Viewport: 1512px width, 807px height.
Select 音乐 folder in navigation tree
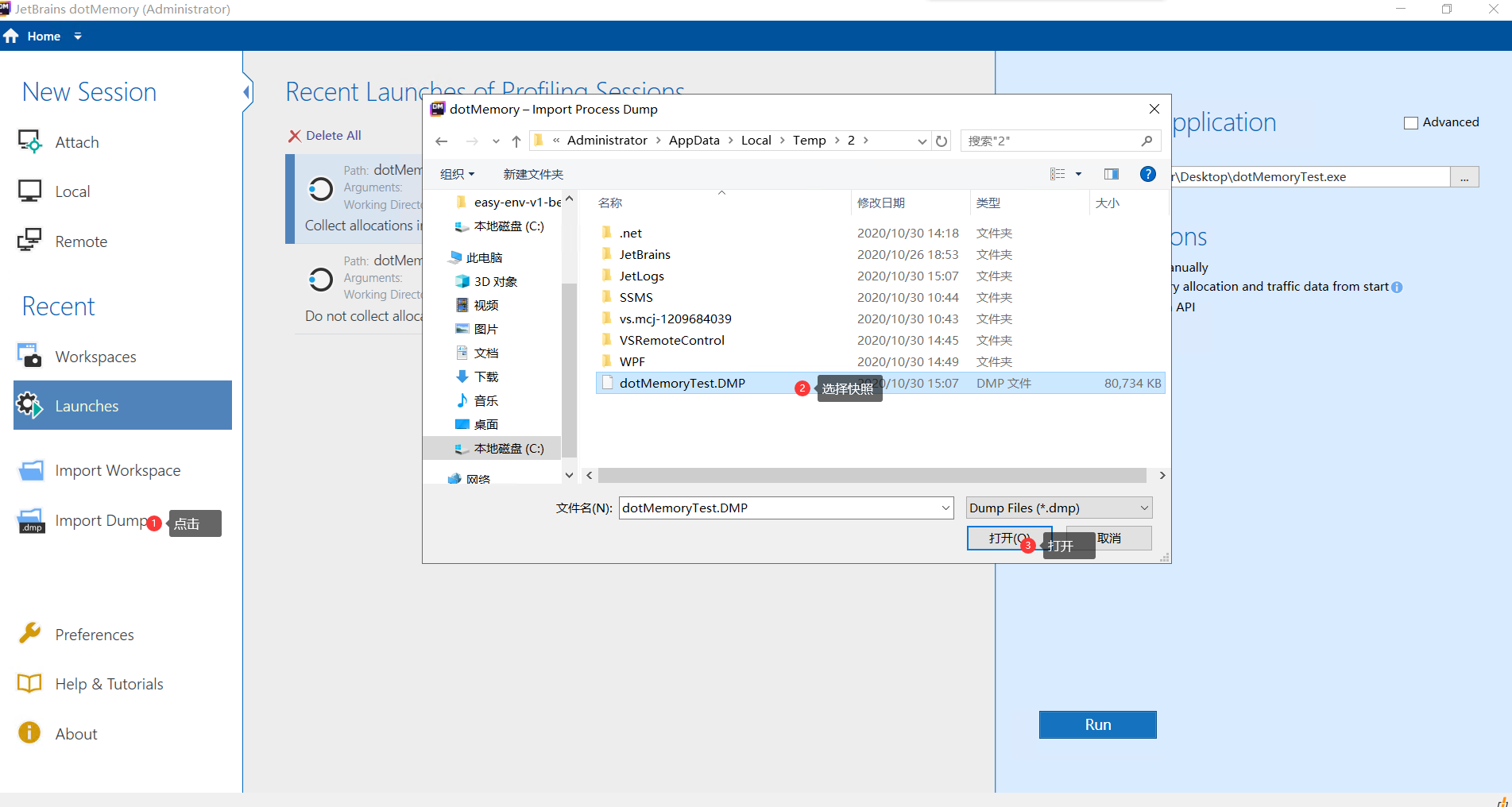coord(477,400)
